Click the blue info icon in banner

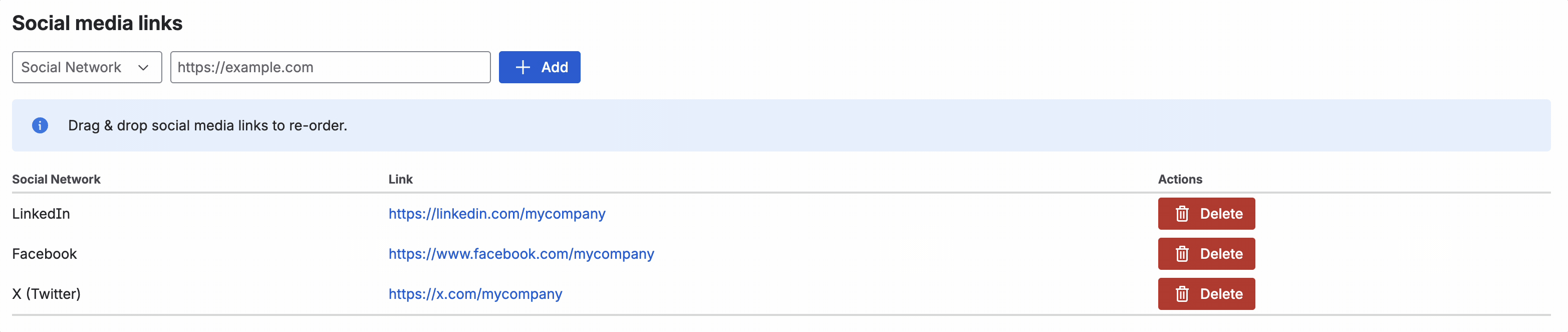[x=40, y=125]
